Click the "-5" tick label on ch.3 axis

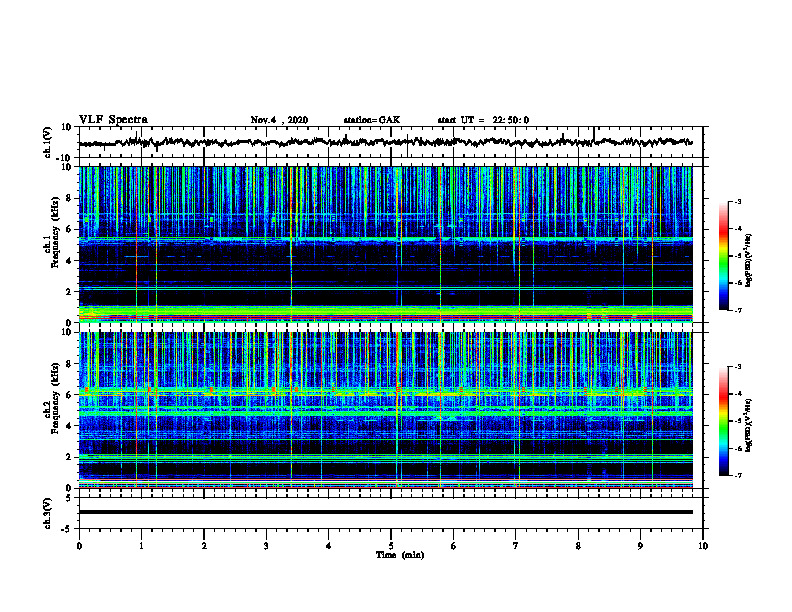67,529
